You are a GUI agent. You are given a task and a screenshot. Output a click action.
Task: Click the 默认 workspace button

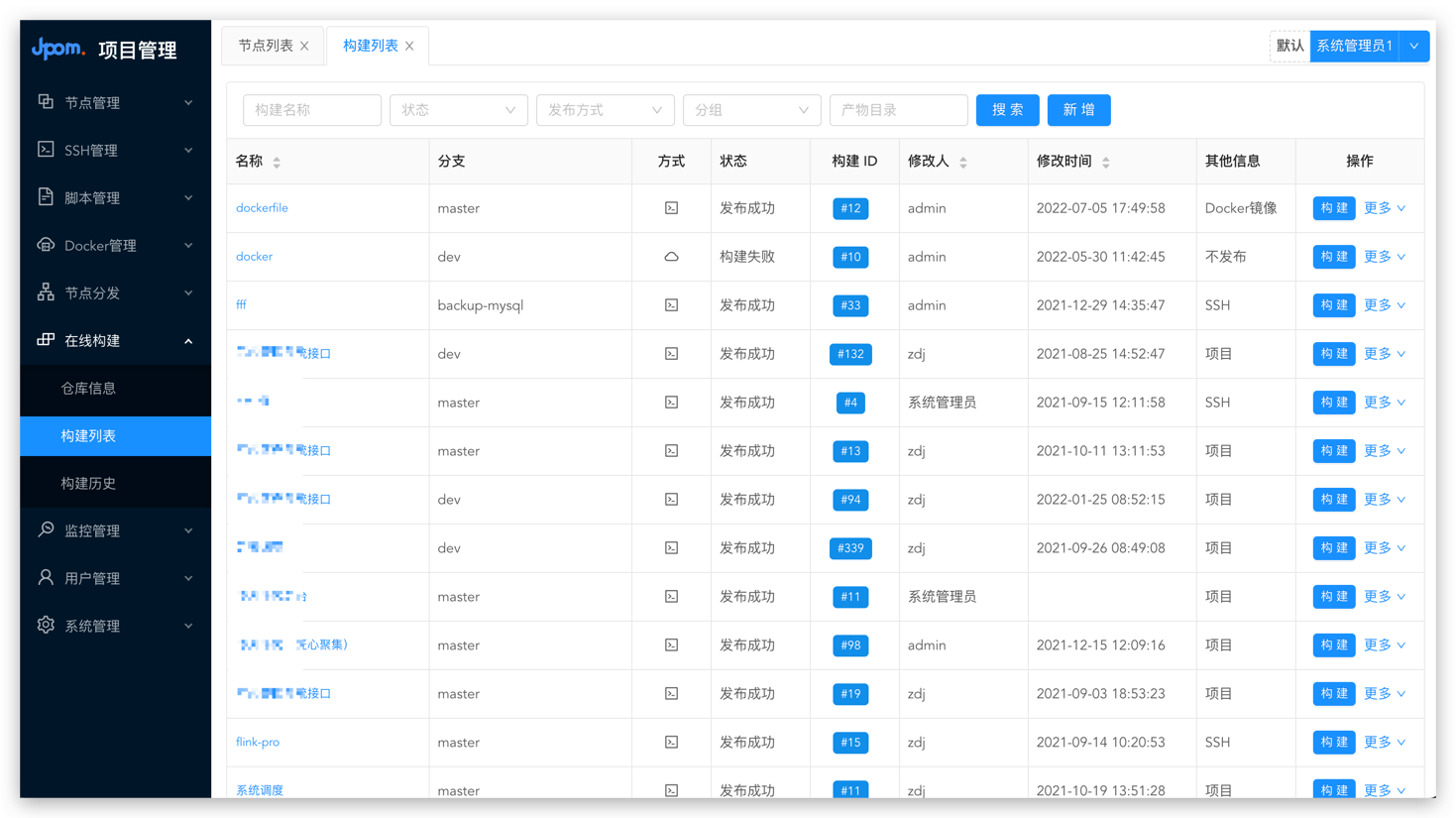tap(1289, 46)
